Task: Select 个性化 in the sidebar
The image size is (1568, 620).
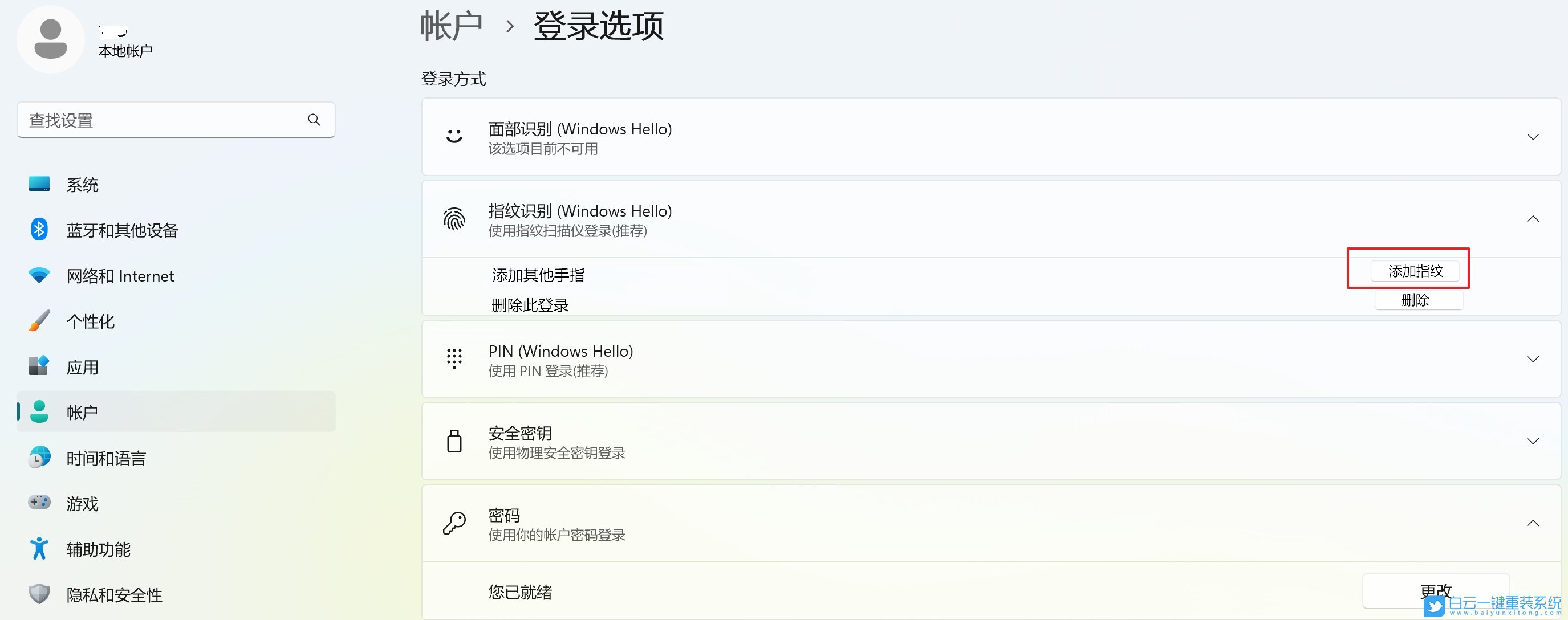Action: click(90, 321)
